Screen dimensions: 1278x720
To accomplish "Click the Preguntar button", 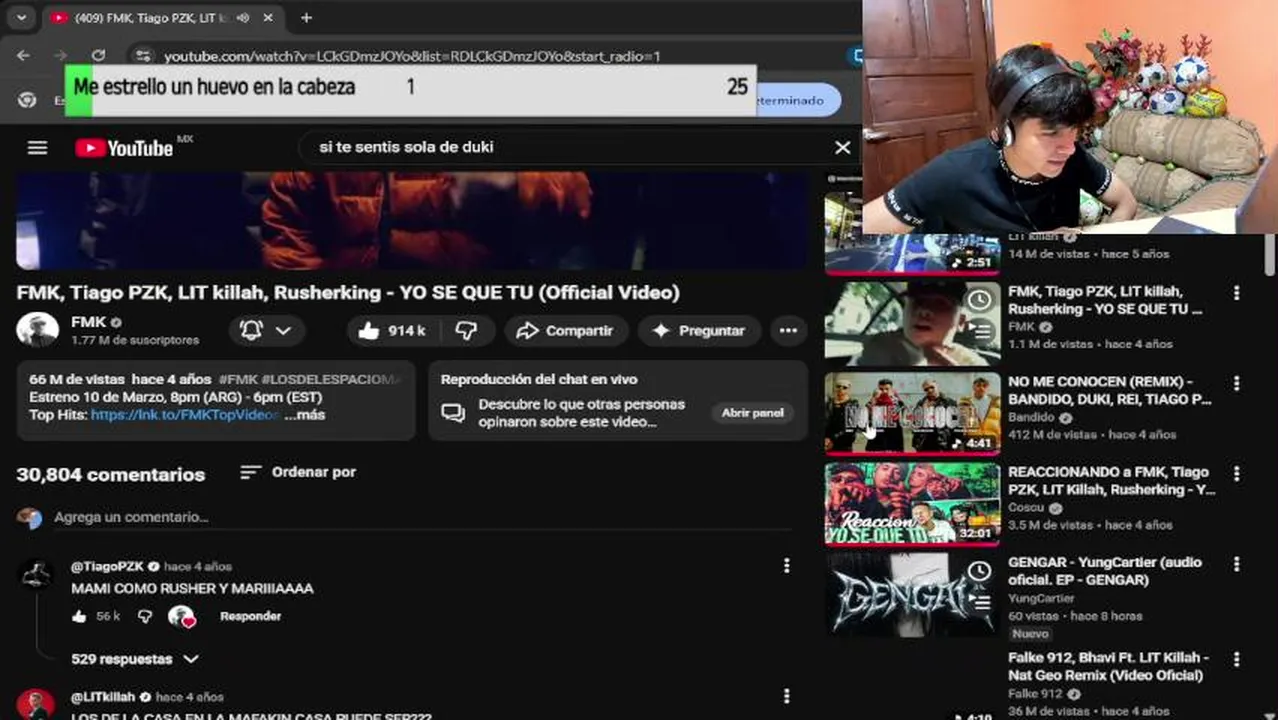I will (x=699, y=330).
